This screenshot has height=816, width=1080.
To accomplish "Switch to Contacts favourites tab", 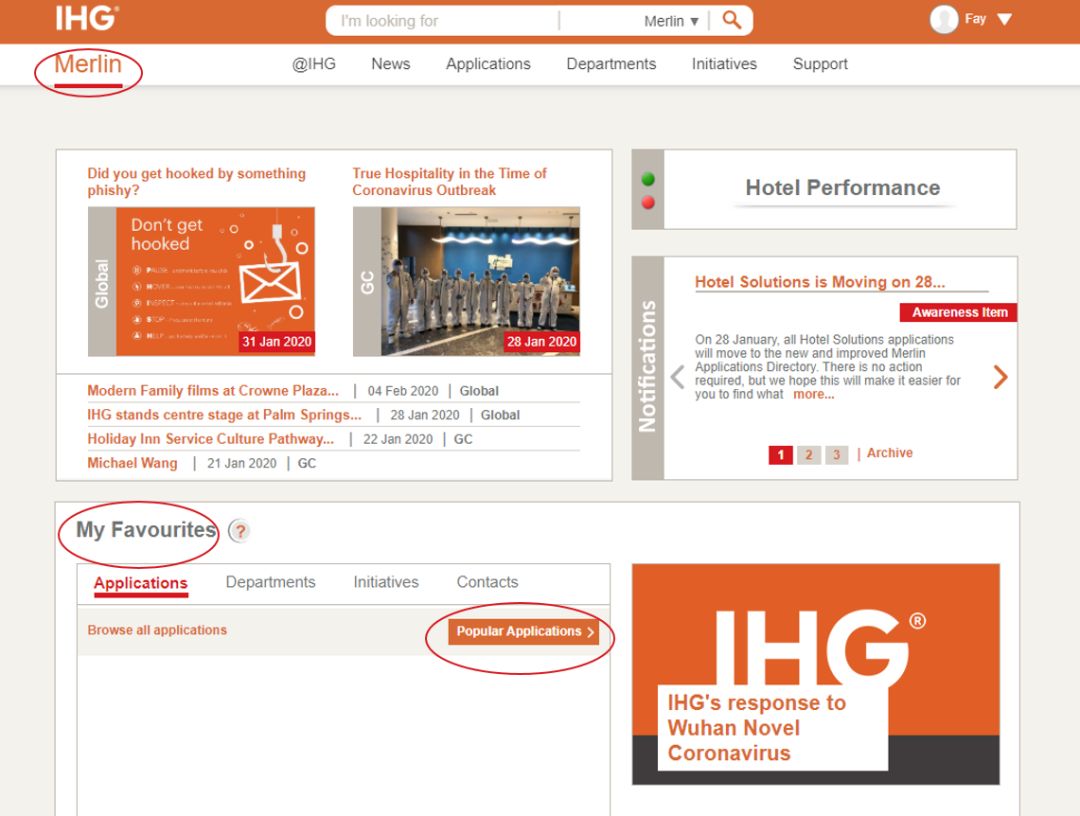I will [x=487, y=582].
